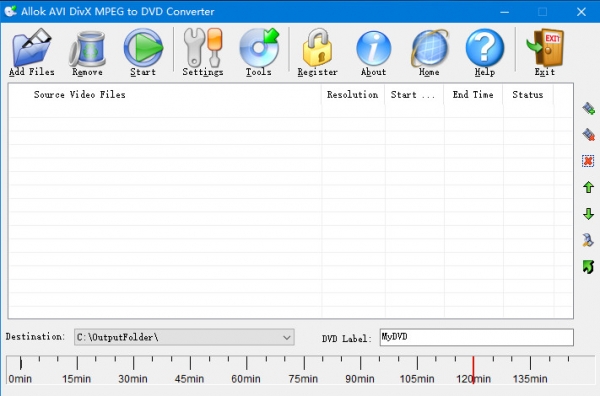Move item down with green down arrow
Screen dimensions: 600x396
[588, 214]
